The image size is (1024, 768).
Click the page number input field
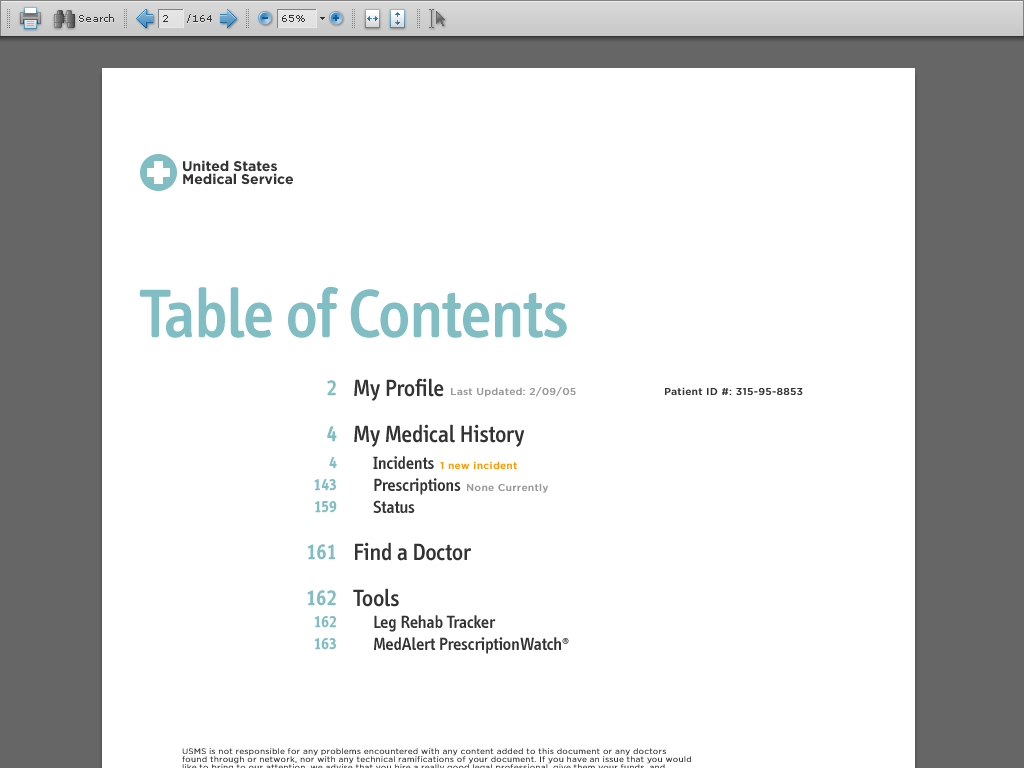tap(170, 18)
